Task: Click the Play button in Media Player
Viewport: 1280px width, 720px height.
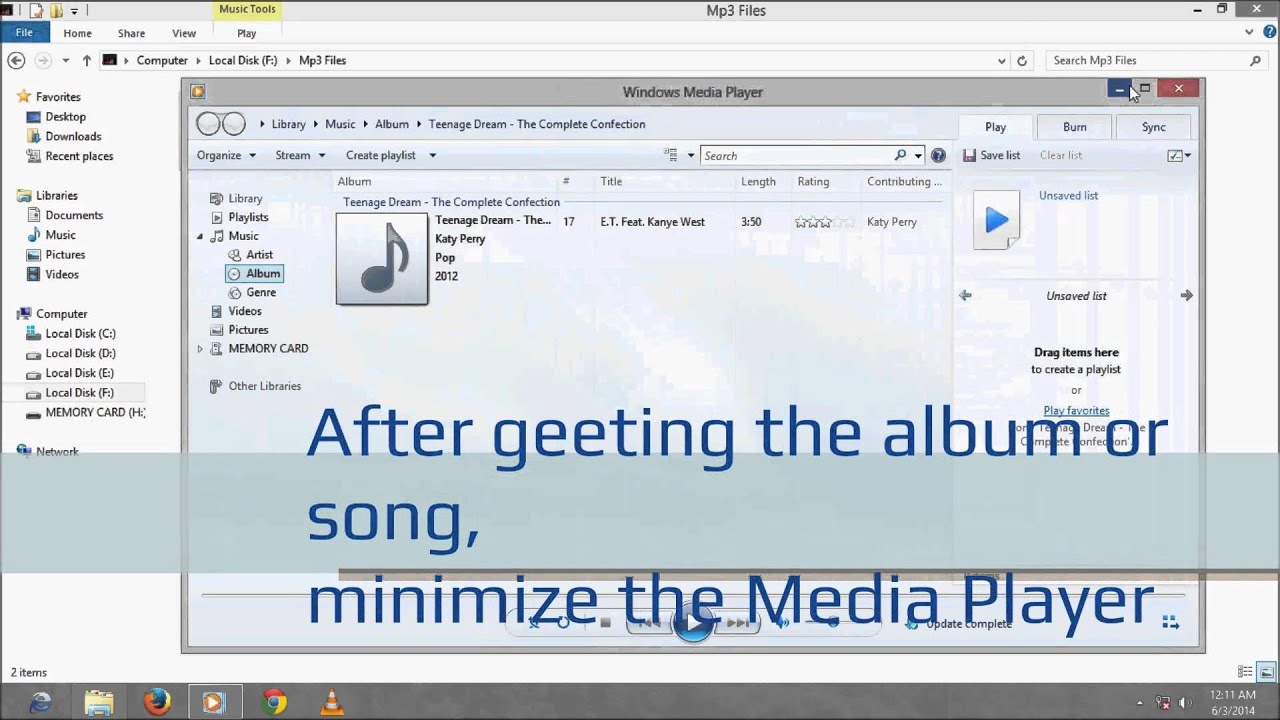Action: tap(692, 623)
